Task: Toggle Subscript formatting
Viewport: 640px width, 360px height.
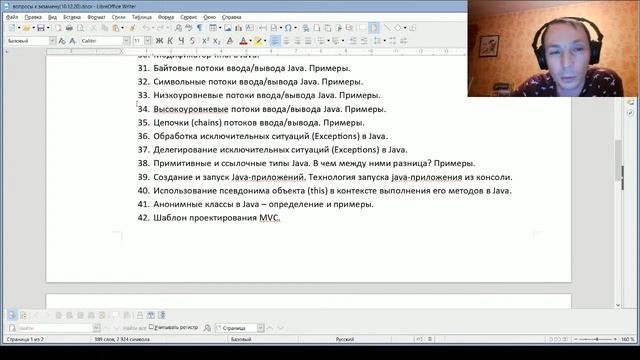Action: pos(217,41)
